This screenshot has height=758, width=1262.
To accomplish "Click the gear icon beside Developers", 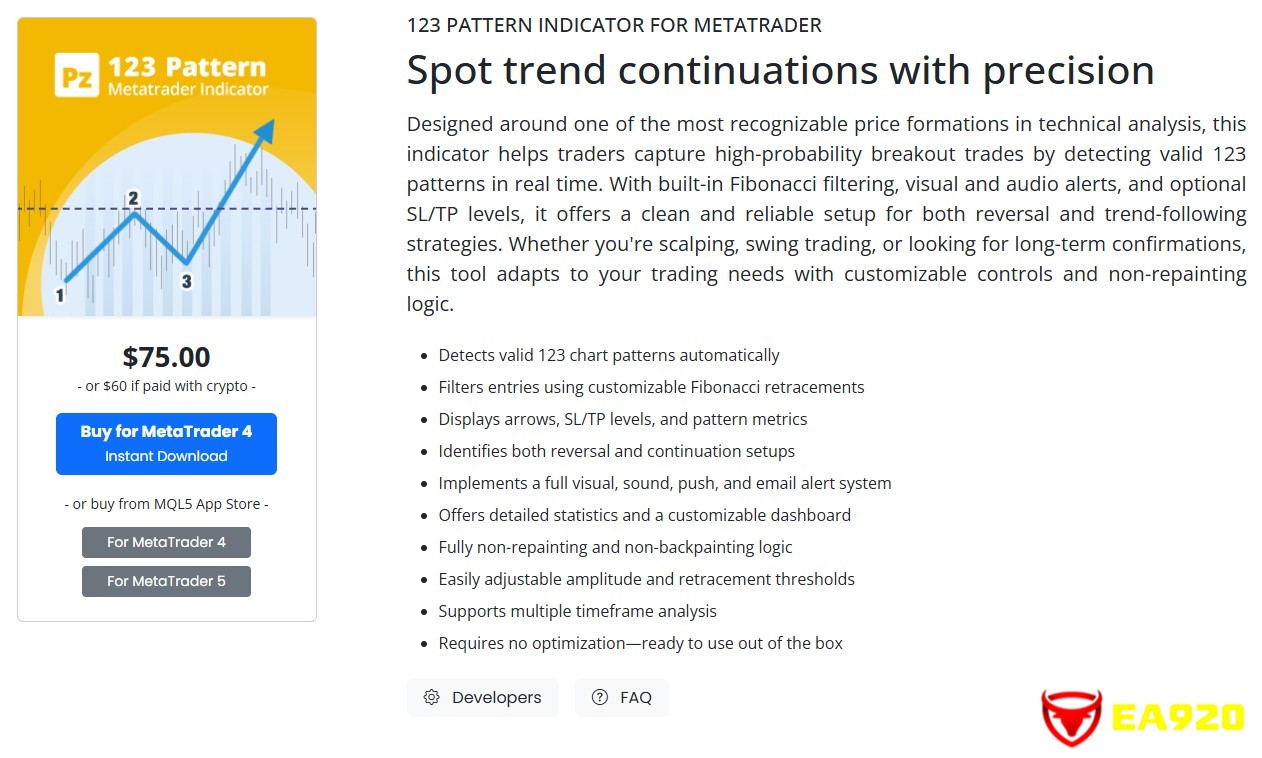I will coord(431,698).
